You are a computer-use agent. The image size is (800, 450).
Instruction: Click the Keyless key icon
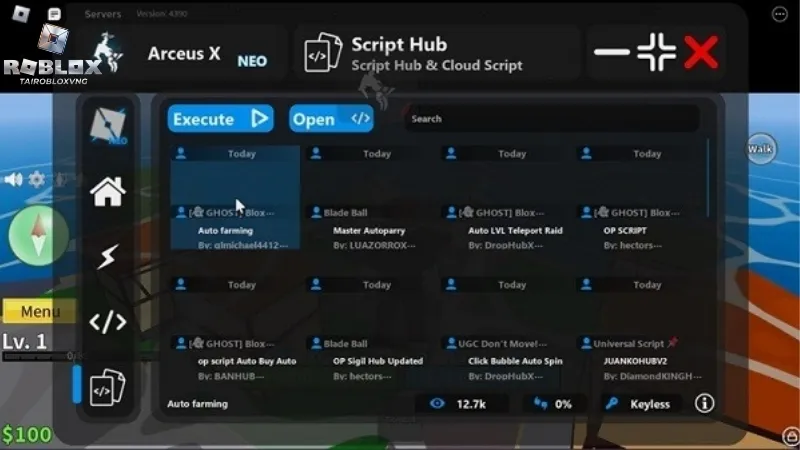click(612, 404)
